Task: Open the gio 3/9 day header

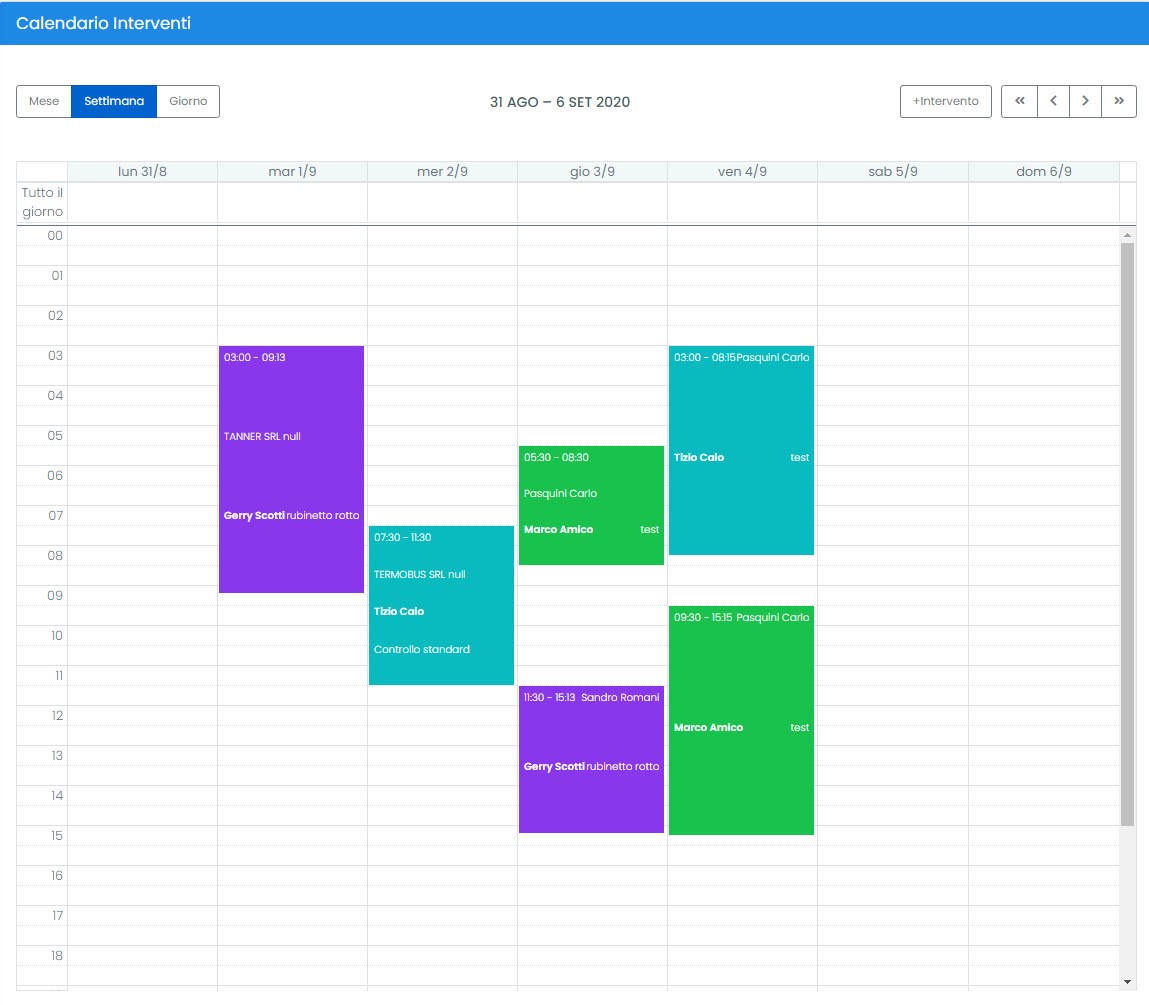Action: click(592, 172)
